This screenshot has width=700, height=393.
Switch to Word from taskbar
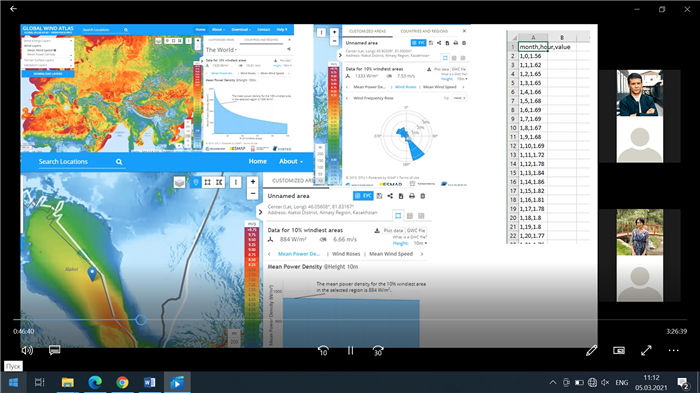point(150,383)
